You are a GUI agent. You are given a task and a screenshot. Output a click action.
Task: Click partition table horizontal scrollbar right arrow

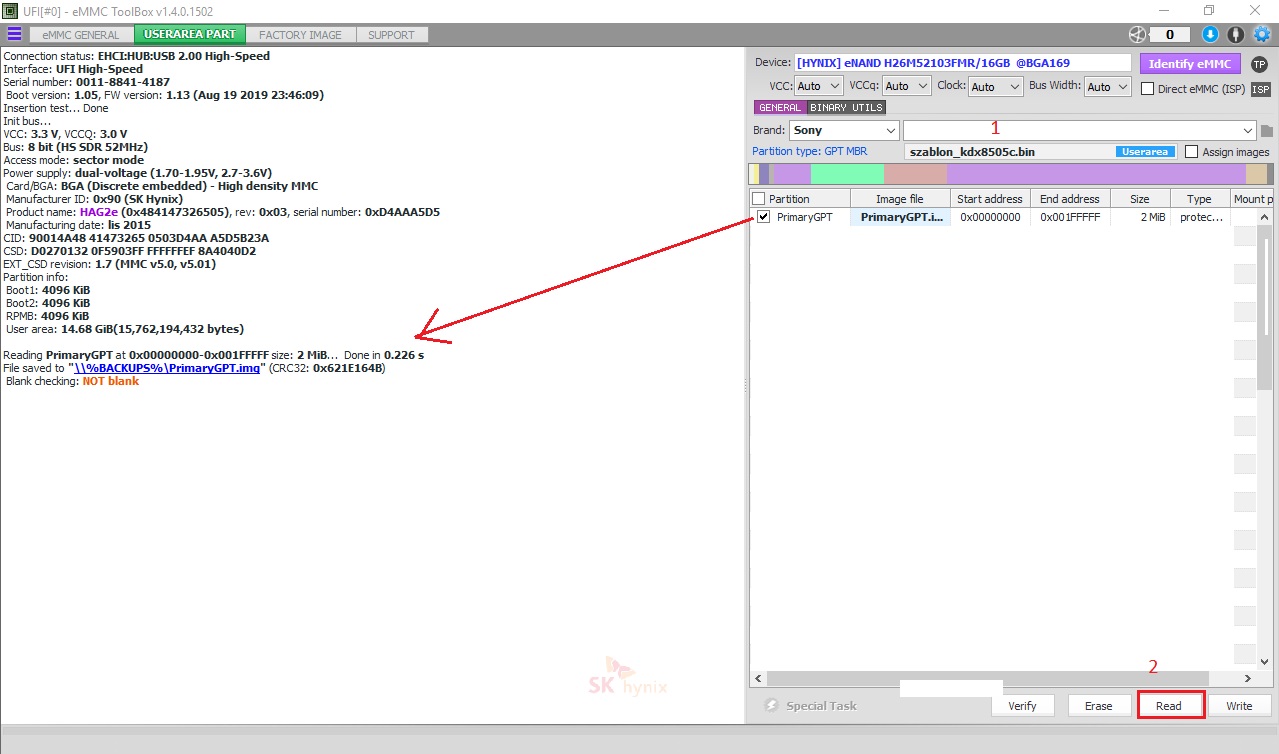pos(1246,678)
